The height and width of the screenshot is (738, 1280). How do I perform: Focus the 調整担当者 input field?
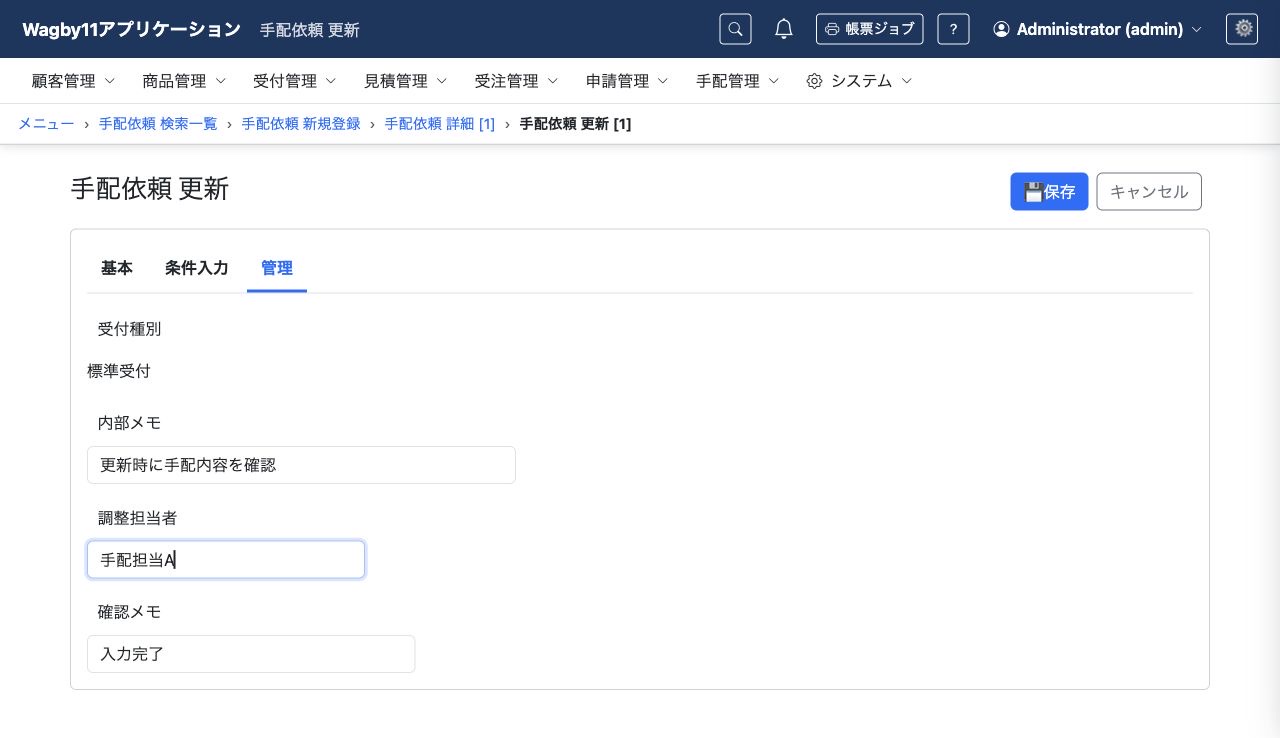226,560
